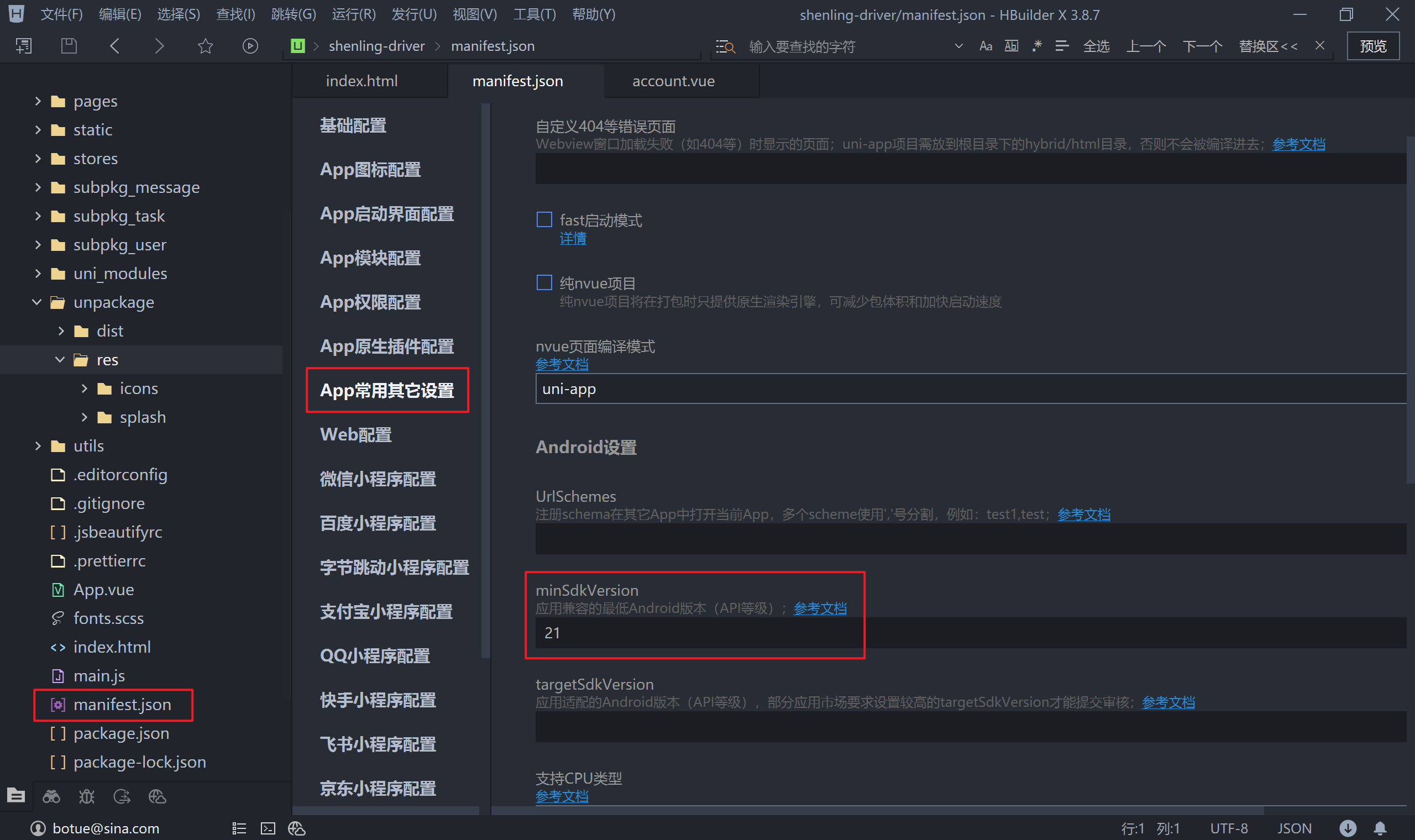The width and height of the screenshot is (1415, 840).
Task: Click the save file toolbar icon
Action: tap(69, 46)
